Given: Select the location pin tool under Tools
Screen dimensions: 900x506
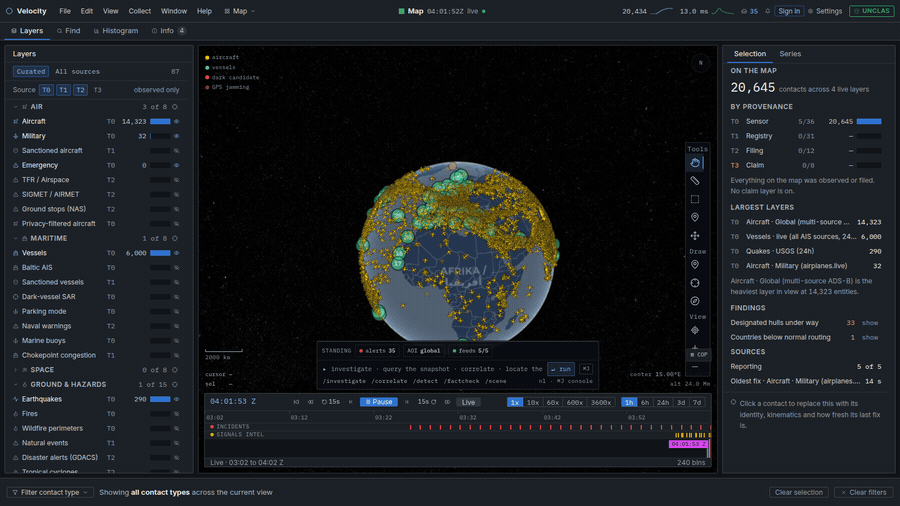Looking at the screenshot, I should (695, 217).
